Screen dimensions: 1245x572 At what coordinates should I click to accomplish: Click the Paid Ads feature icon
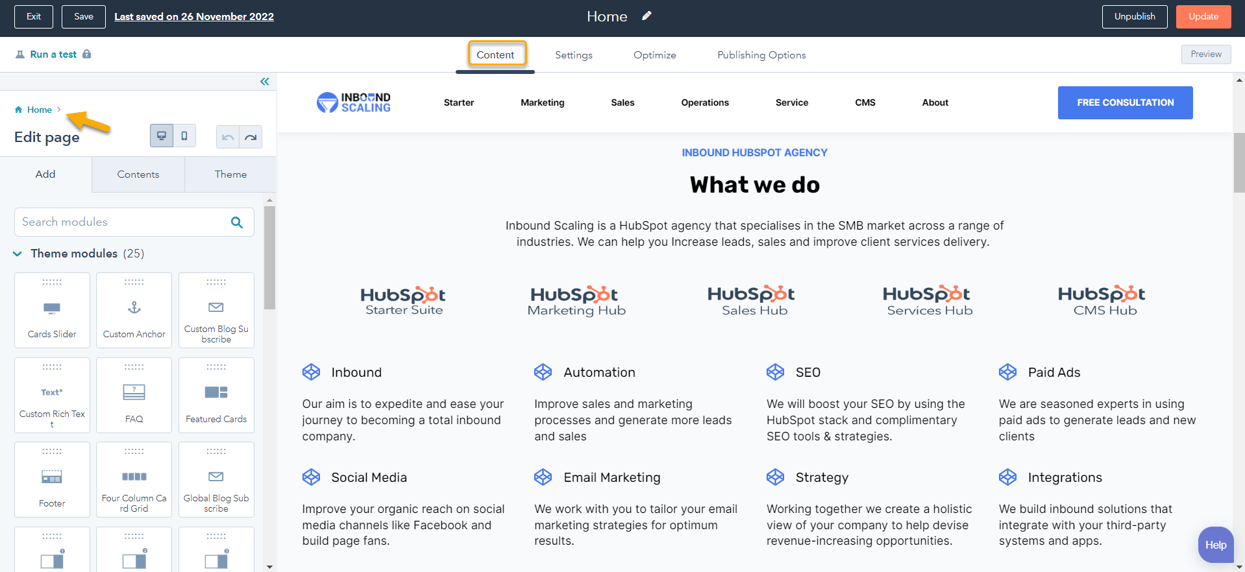(1007, 372)
